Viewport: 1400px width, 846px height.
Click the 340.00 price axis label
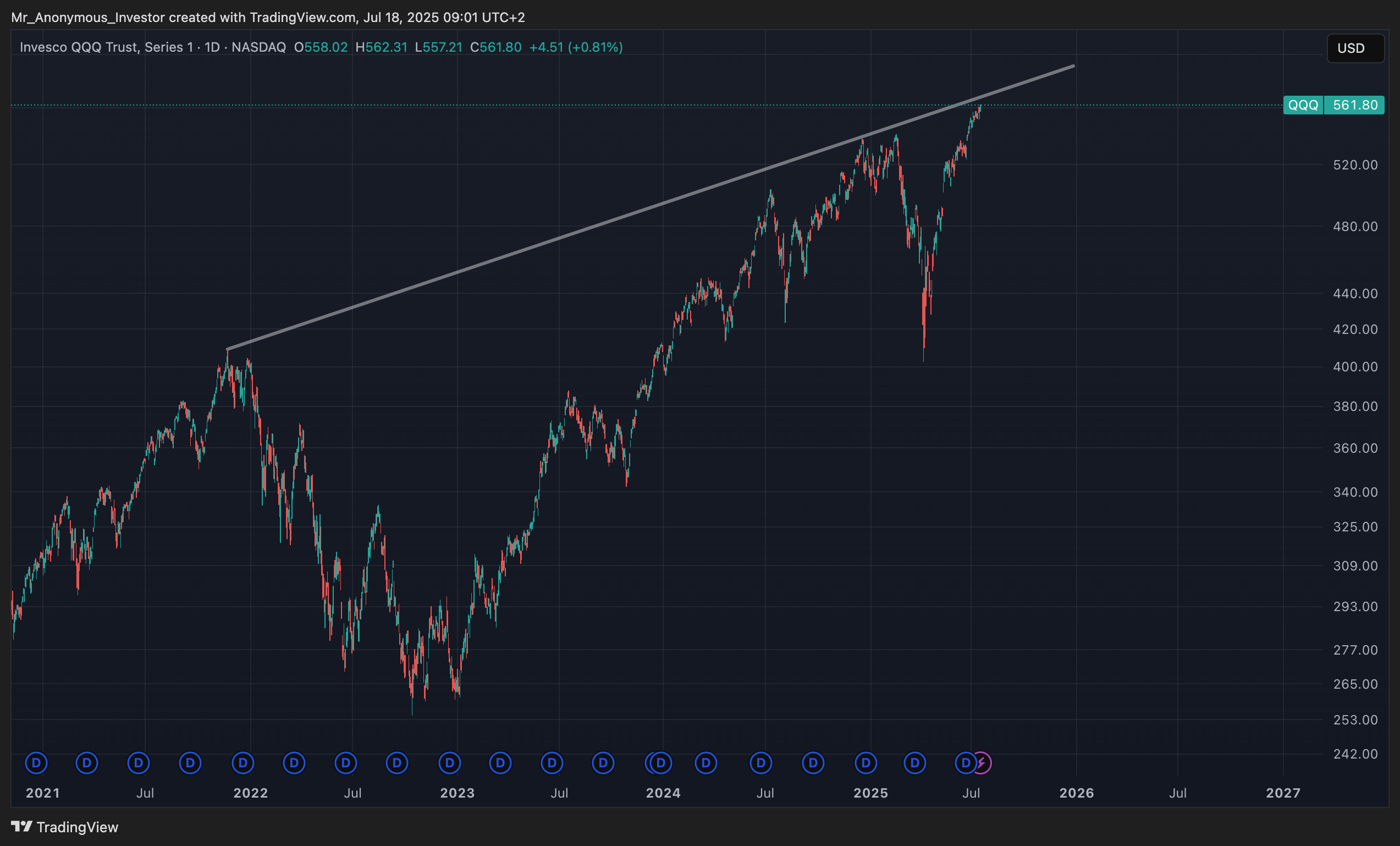tap(1355, 492)
